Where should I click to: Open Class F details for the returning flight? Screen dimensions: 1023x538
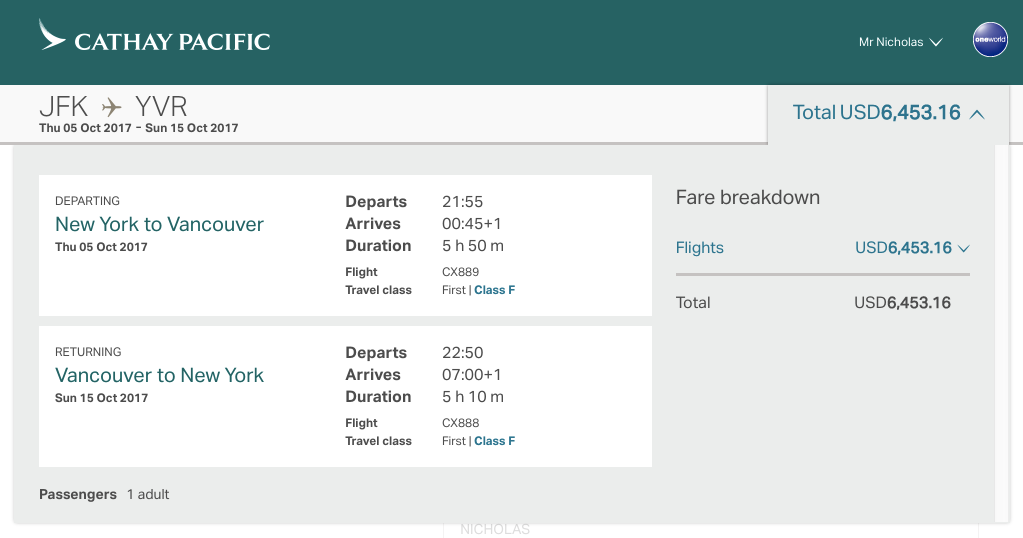pos(494,441)
